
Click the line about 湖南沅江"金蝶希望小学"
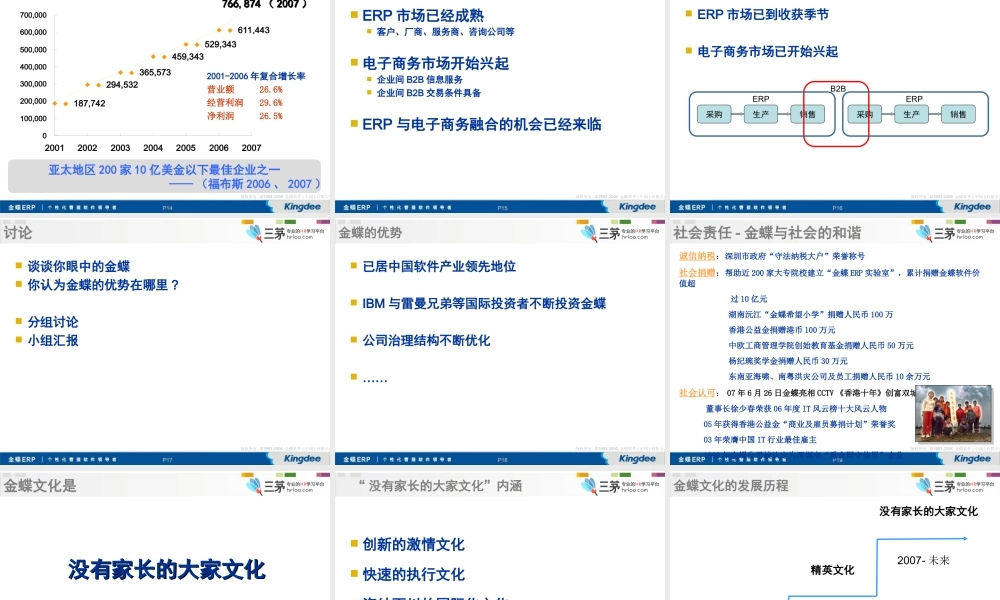(x=811, y=314)
